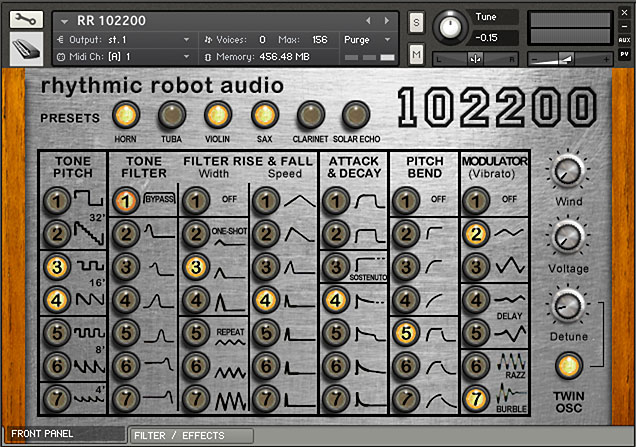Viewport: 636px width, 447px height.
Task: Select the CLARINET preset button
Action: [x=311, y=115]
